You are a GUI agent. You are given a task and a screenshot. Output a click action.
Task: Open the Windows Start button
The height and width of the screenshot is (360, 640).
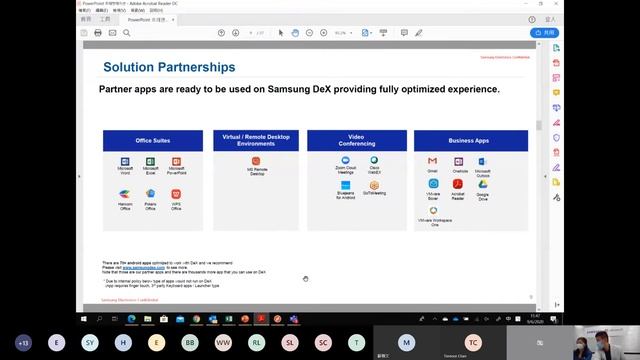[x=84, y=319]
